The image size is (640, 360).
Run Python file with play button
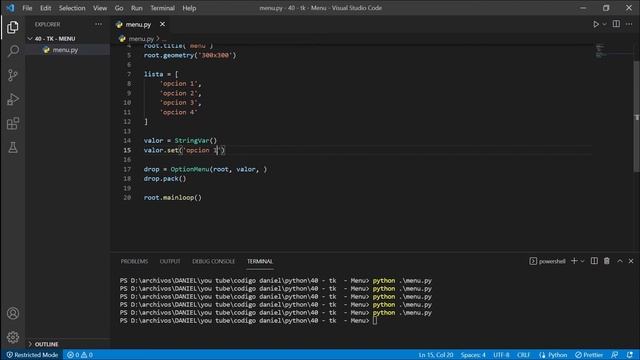[596, 24]
